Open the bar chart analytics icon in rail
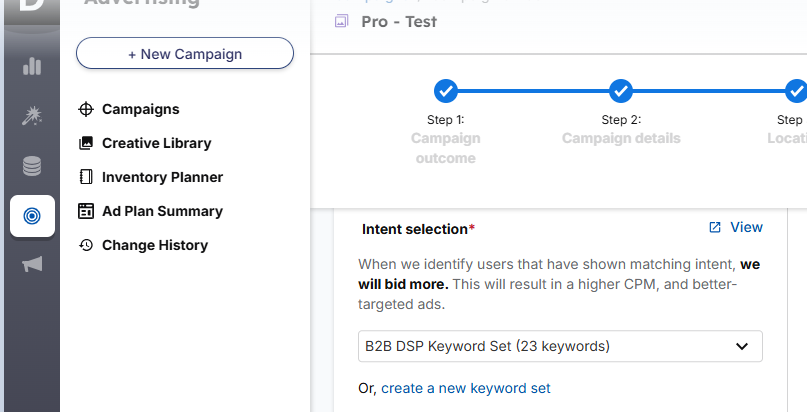Image resolution: width=807 pixels, height=412 pixels. click(32, 66)
